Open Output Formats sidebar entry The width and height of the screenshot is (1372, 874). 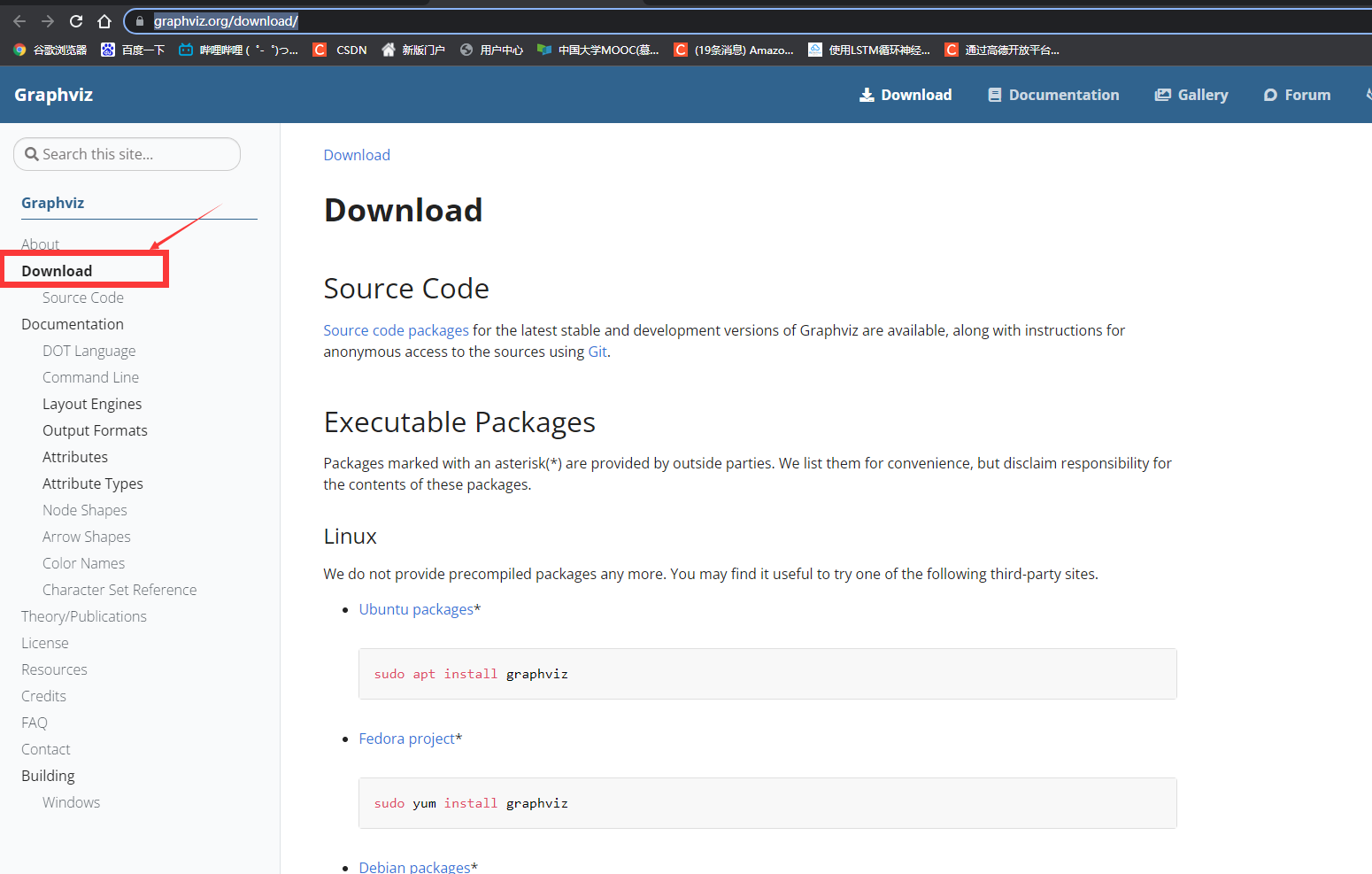coord(95,430)
